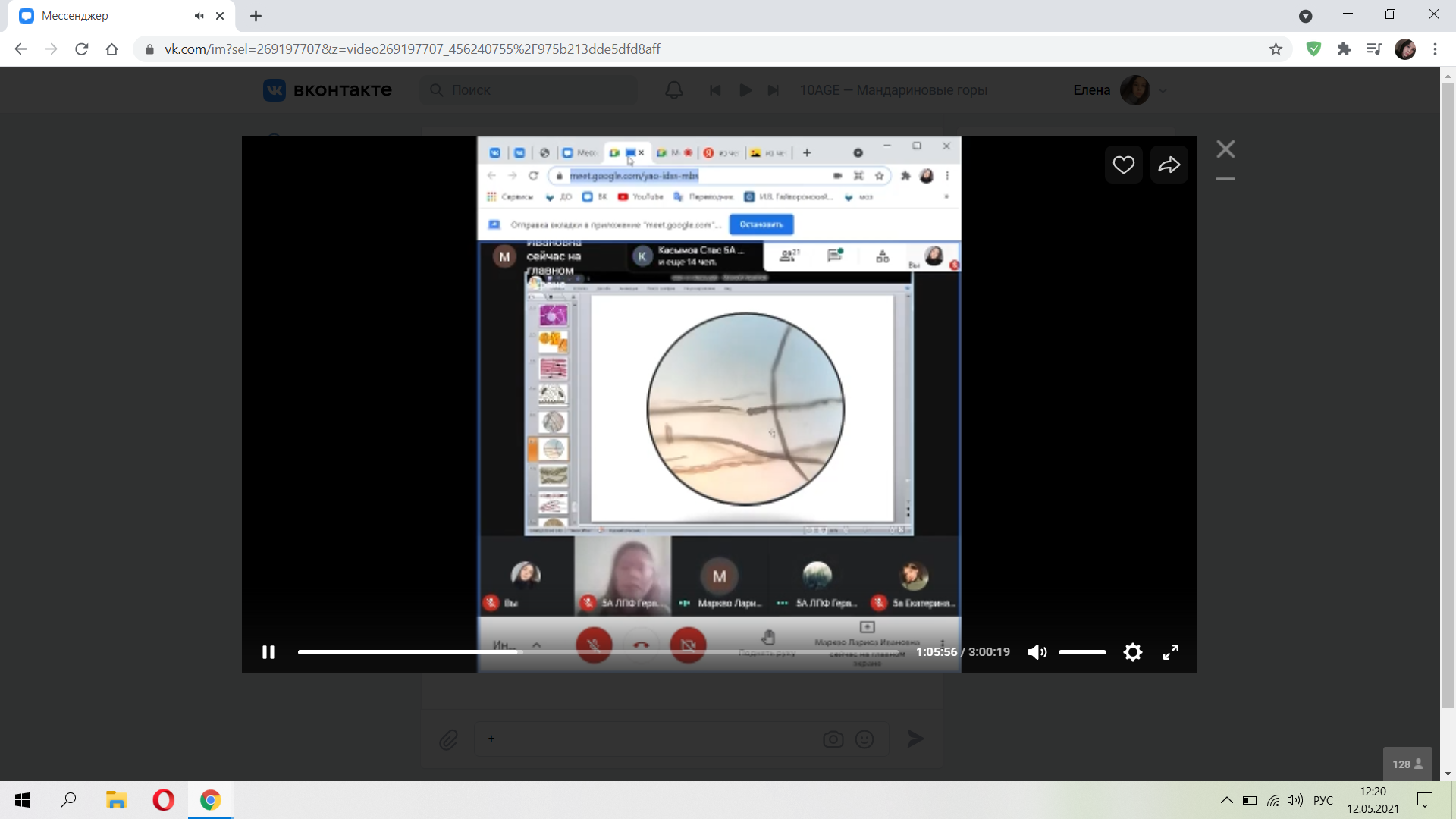Screen dimensions: 1456x819
Task: Click the VK search field
Action: pyautogui.click(x=529, y=90)
